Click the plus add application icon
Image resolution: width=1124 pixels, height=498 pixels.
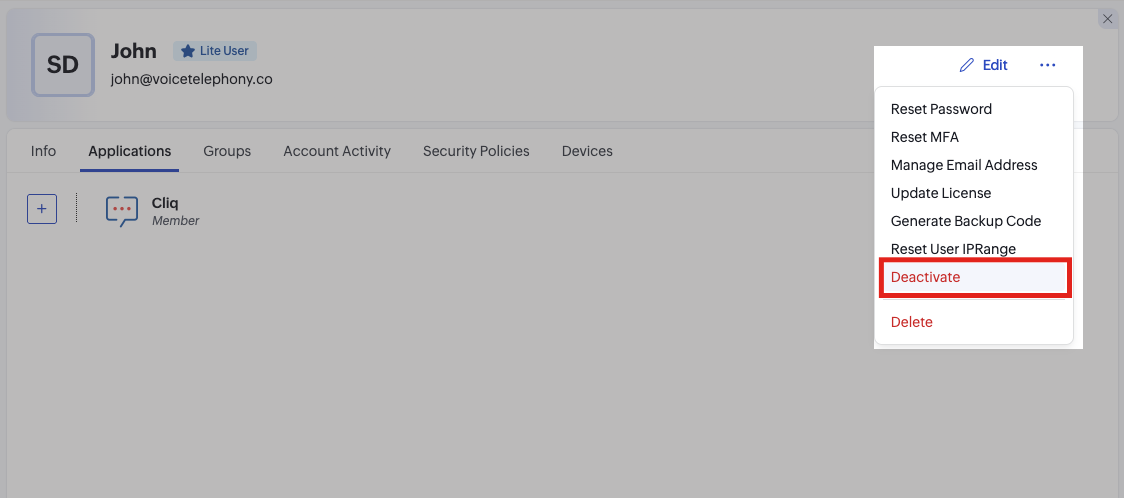pos(42,209)
